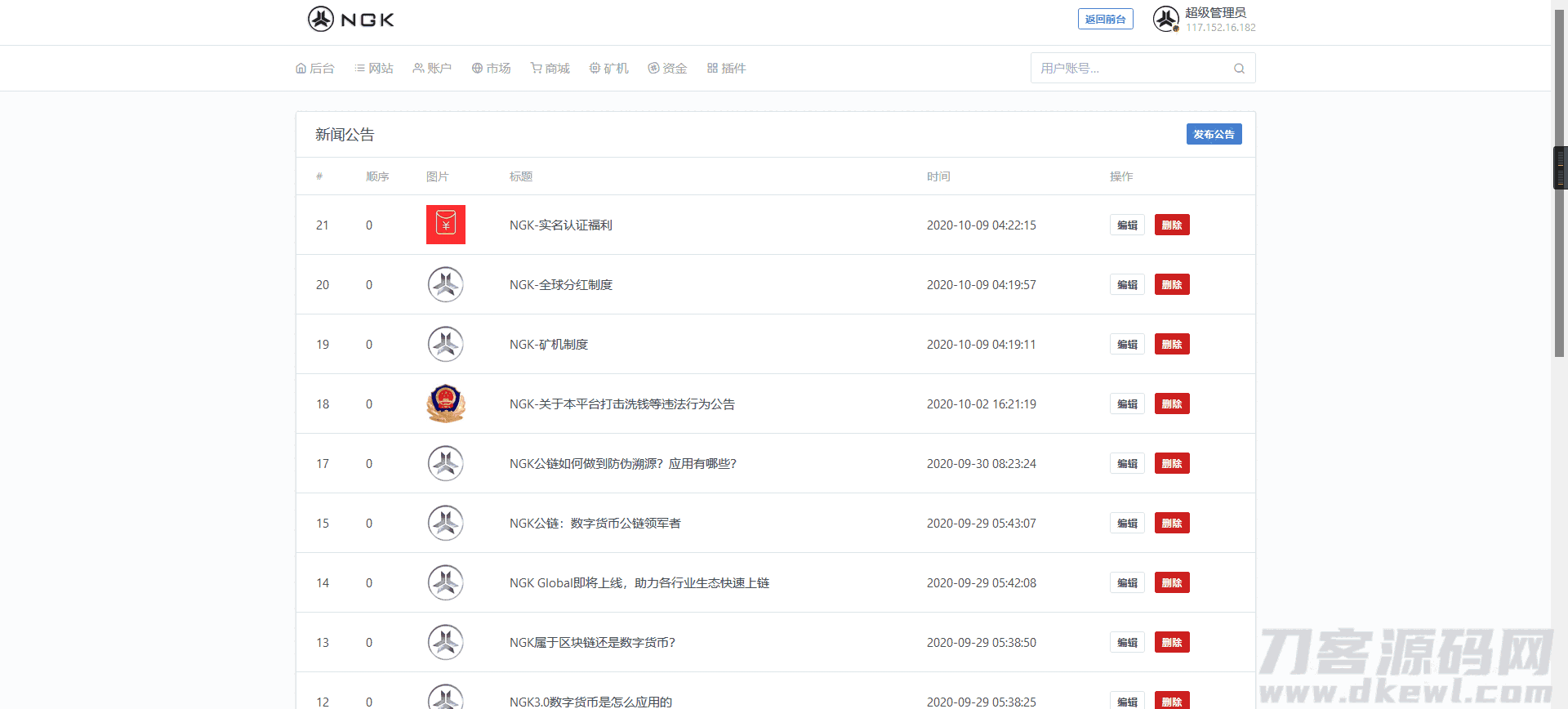Edit the NGK-实名认证福利 announcement
Viewport: 1568px width, 709px height.
pyautogui.click(x=1127, y=225)
